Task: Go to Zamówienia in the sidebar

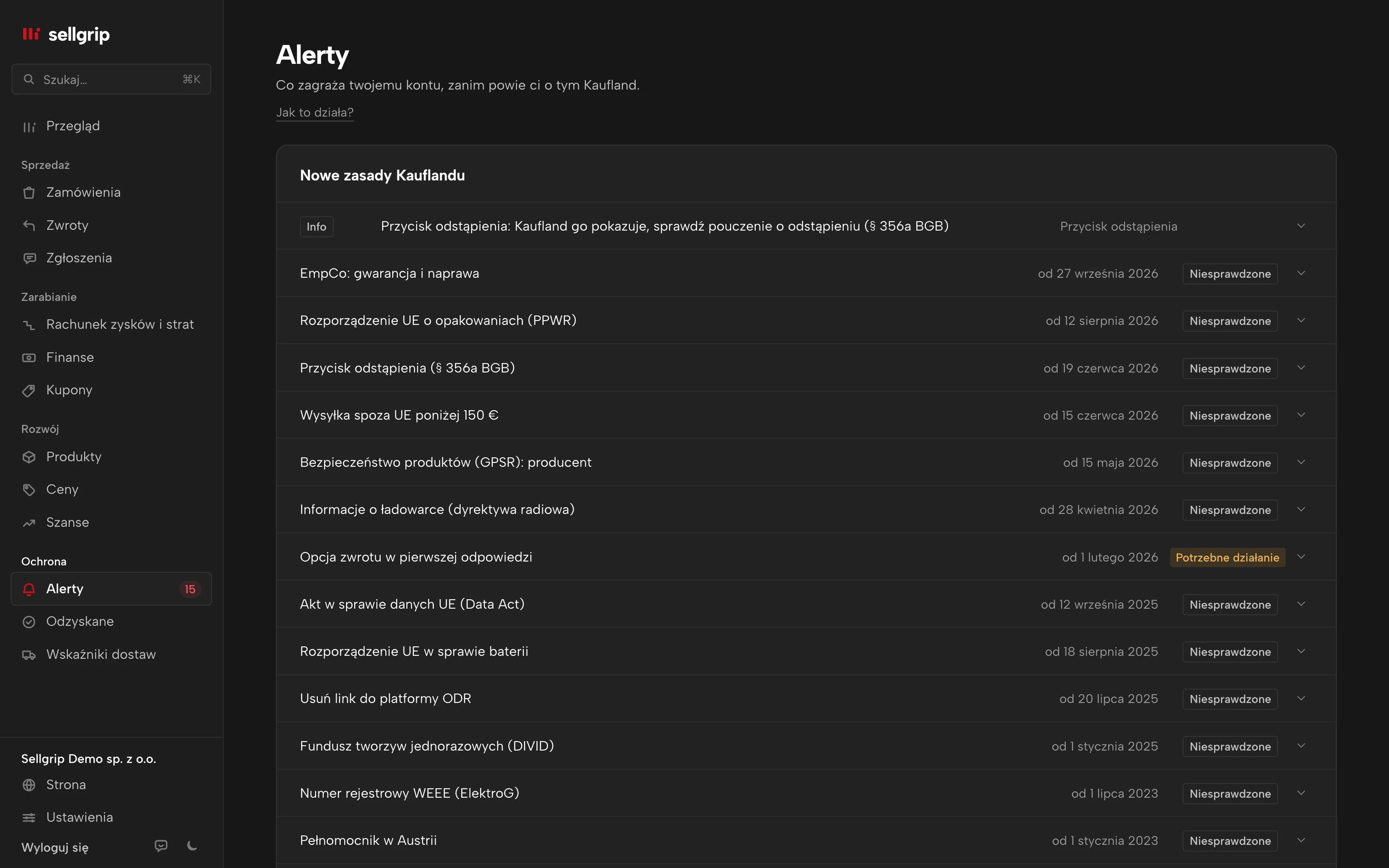Action: (111, 193)
